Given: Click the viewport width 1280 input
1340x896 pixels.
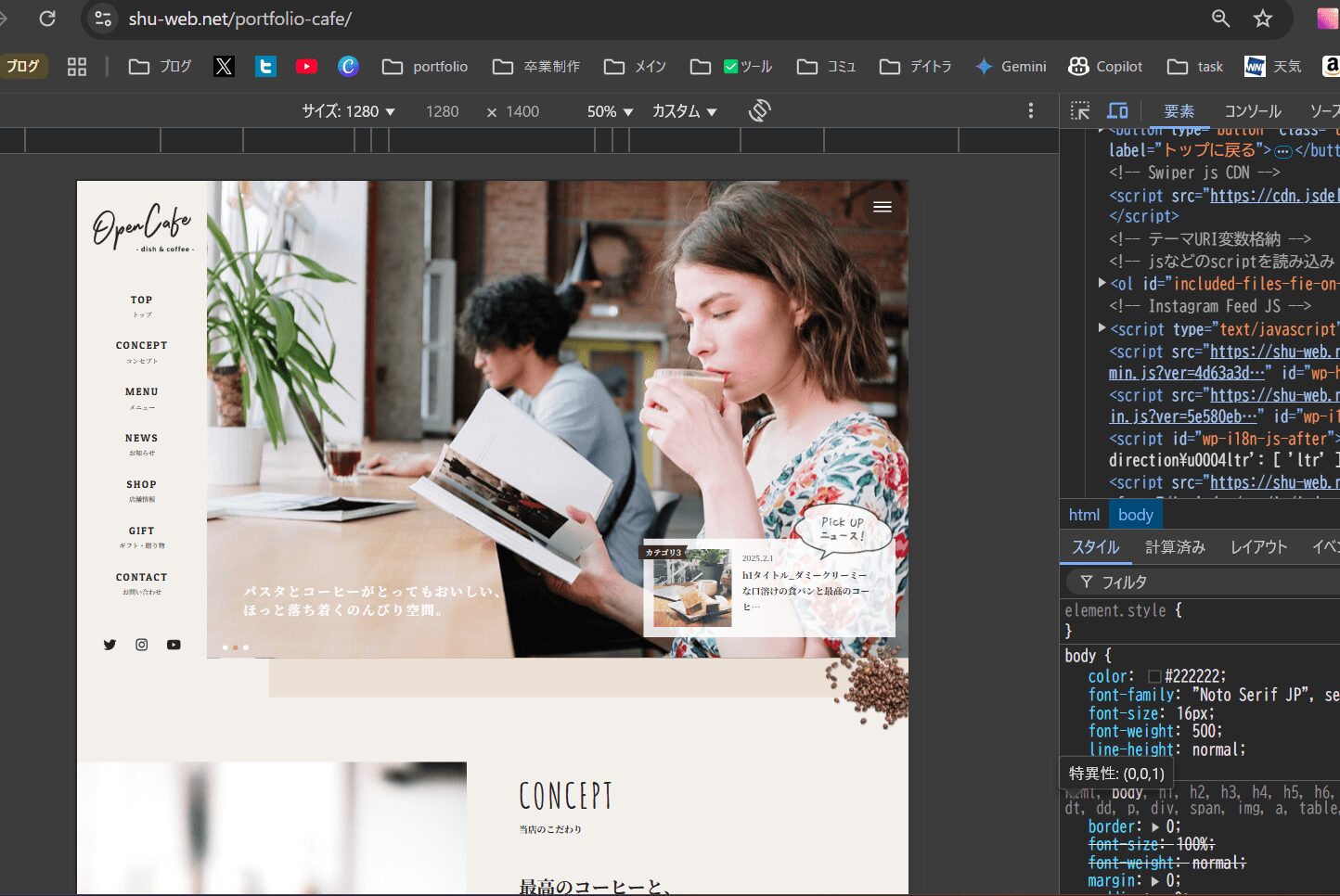Looking at the screenshot, I should (x=443, y=111).
